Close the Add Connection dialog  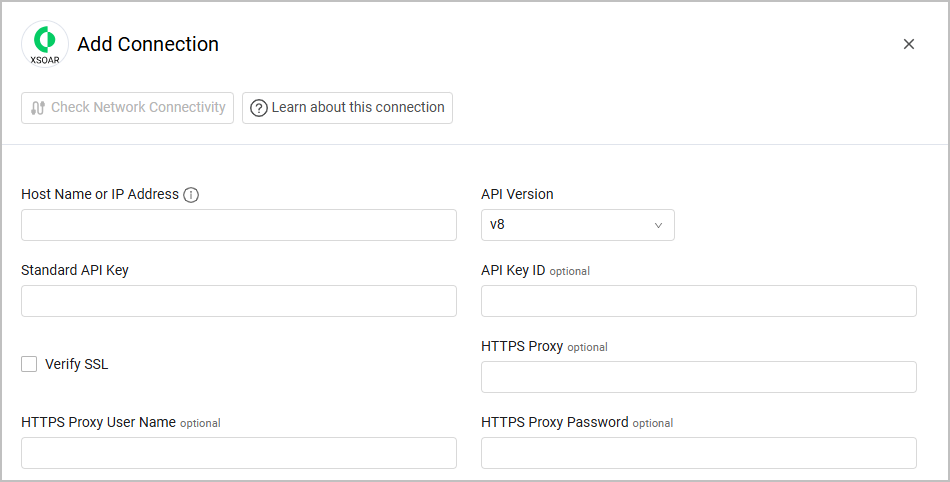tap(908, 44)
